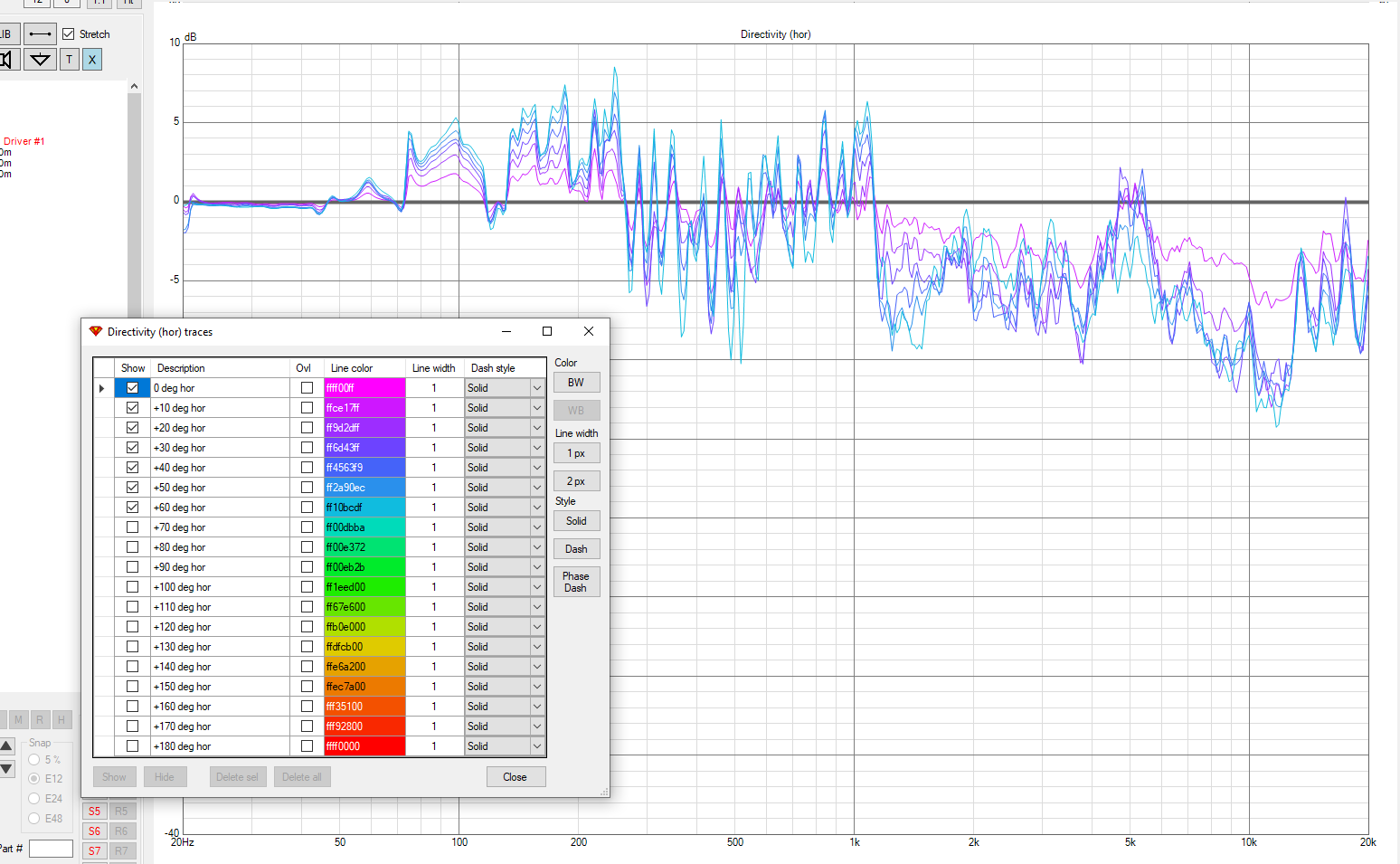Click the S5 button
Viewport: 1400px width, 864px height.
[95, 812]
